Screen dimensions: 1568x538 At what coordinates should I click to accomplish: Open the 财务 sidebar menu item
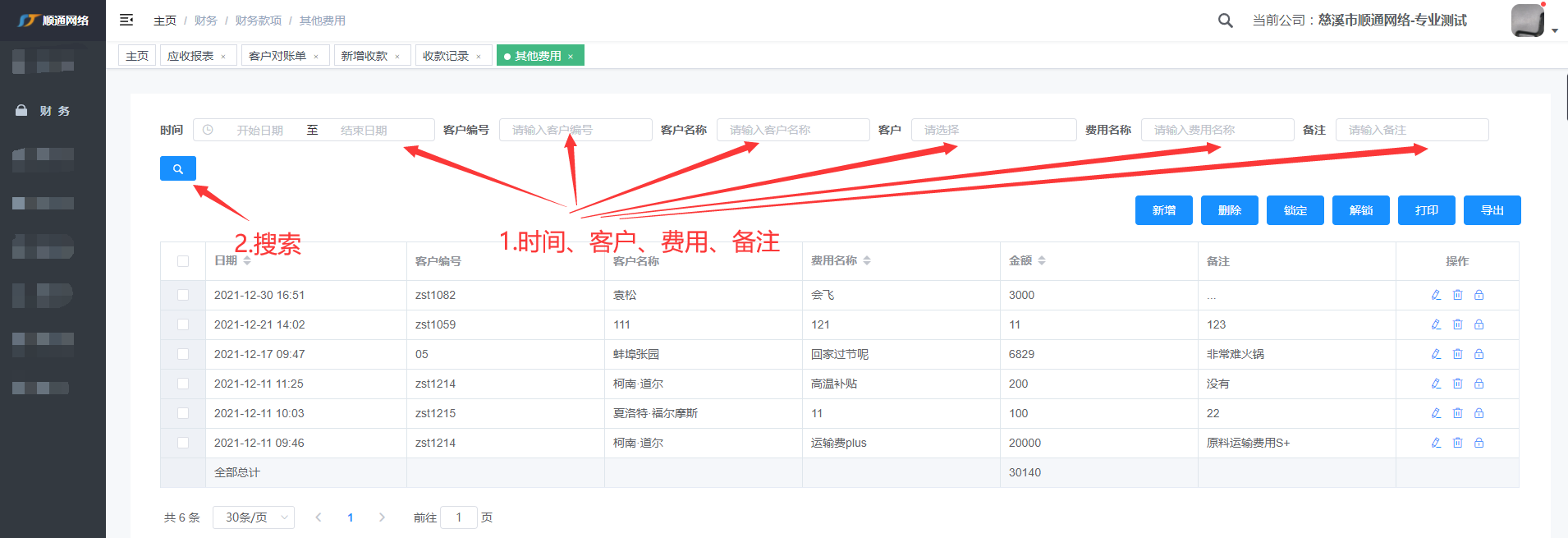[54, 111]
